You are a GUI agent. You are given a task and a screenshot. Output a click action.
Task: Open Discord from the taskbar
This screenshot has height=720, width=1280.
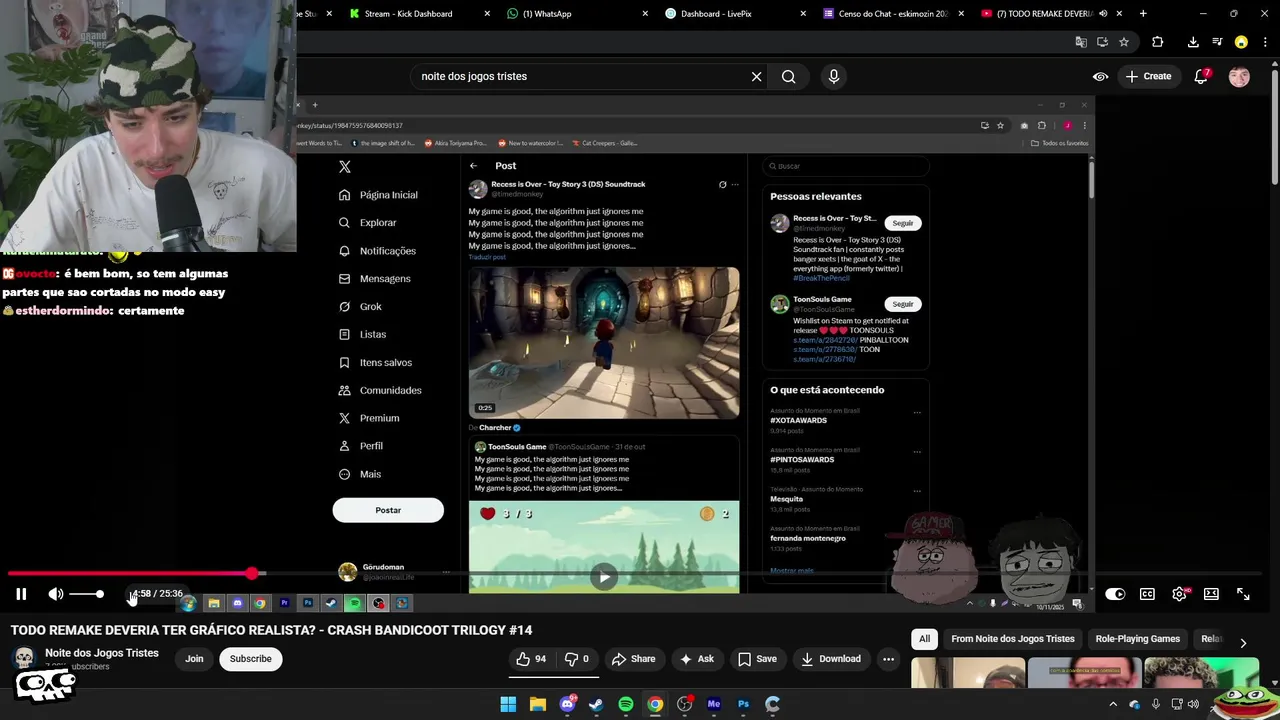pyautogui.click(x=567, y=704)
